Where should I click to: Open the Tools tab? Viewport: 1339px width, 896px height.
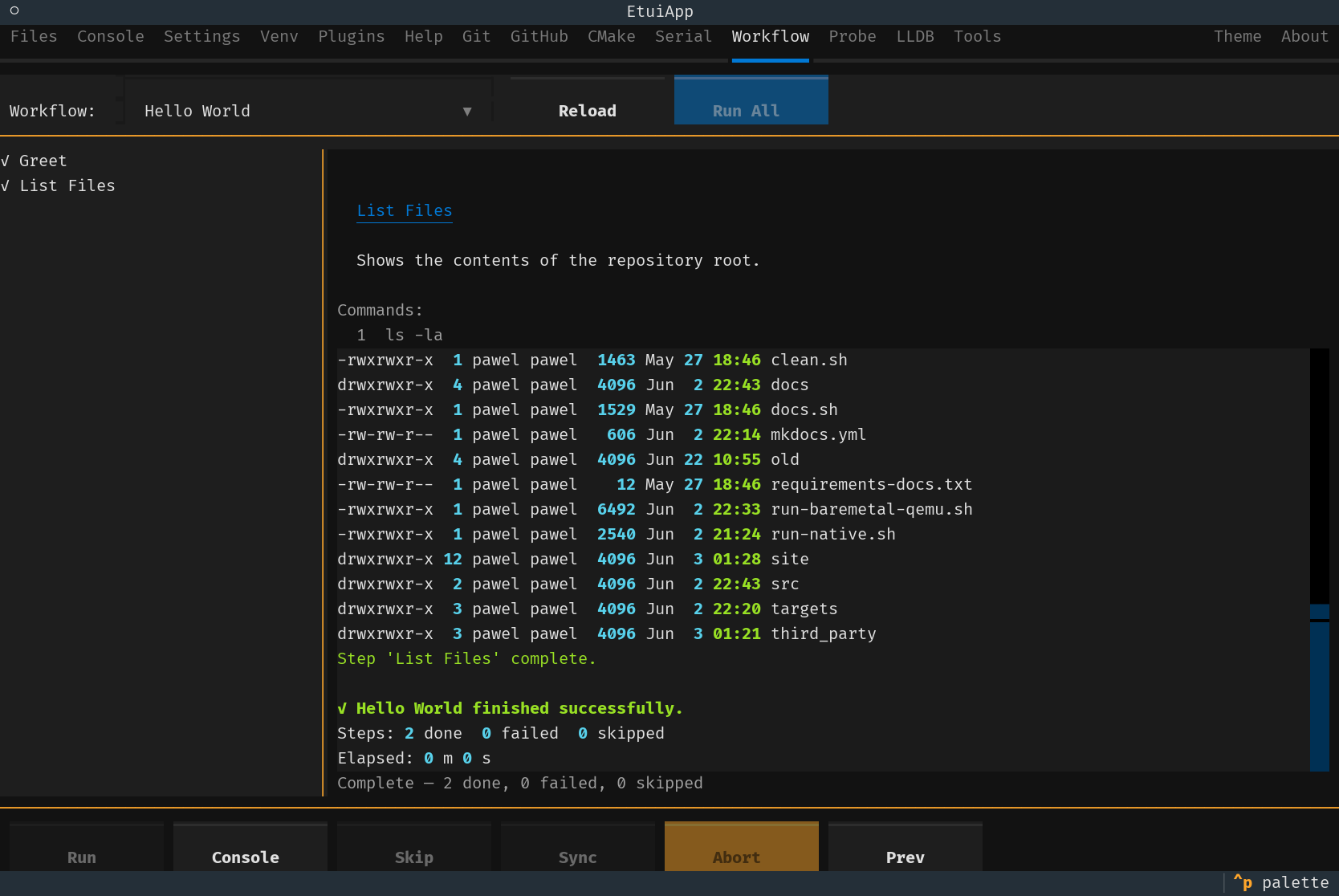tap(978, 36)
